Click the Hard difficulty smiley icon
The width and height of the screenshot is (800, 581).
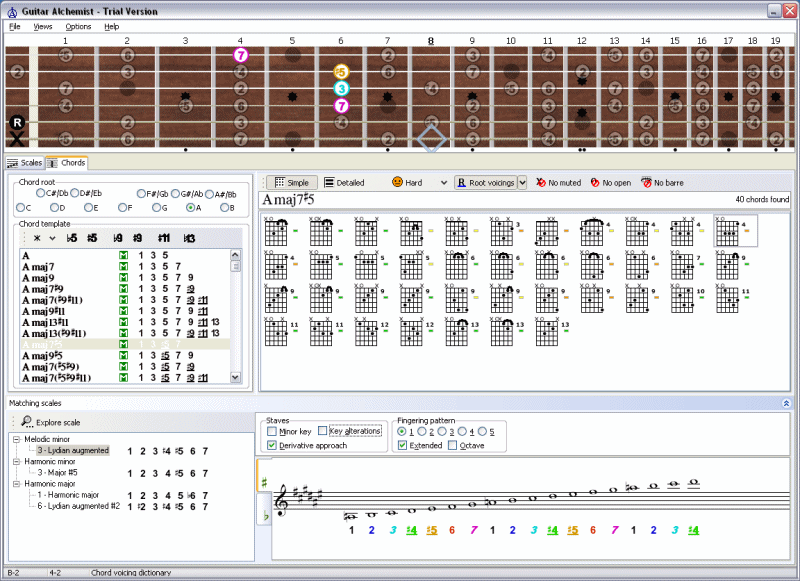(397, 183)
